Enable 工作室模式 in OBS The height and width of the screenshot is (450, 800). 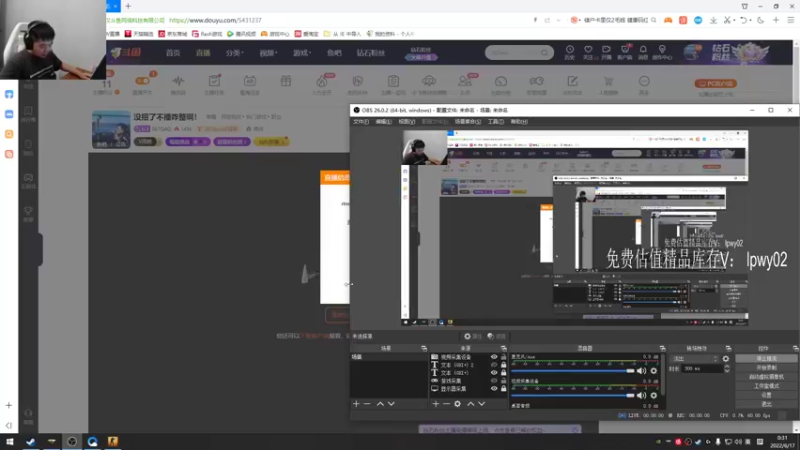click(766, 386)
